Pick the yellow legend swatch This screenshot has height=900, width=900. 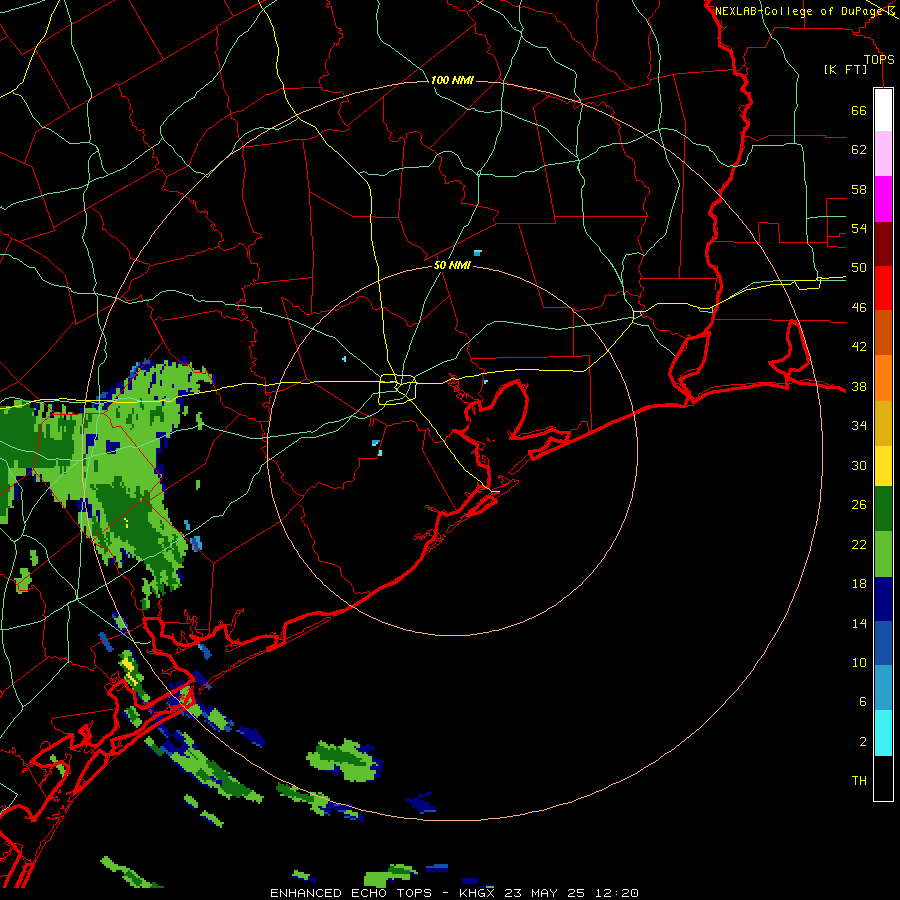point(883,465)
